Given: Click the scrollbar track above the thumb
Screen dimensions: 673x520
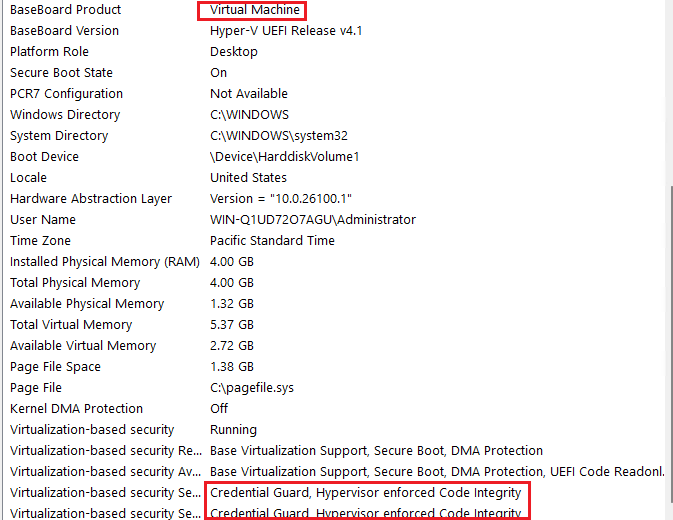Looking at the screenshot, I should pyautogui.click(x=667, y=90).
